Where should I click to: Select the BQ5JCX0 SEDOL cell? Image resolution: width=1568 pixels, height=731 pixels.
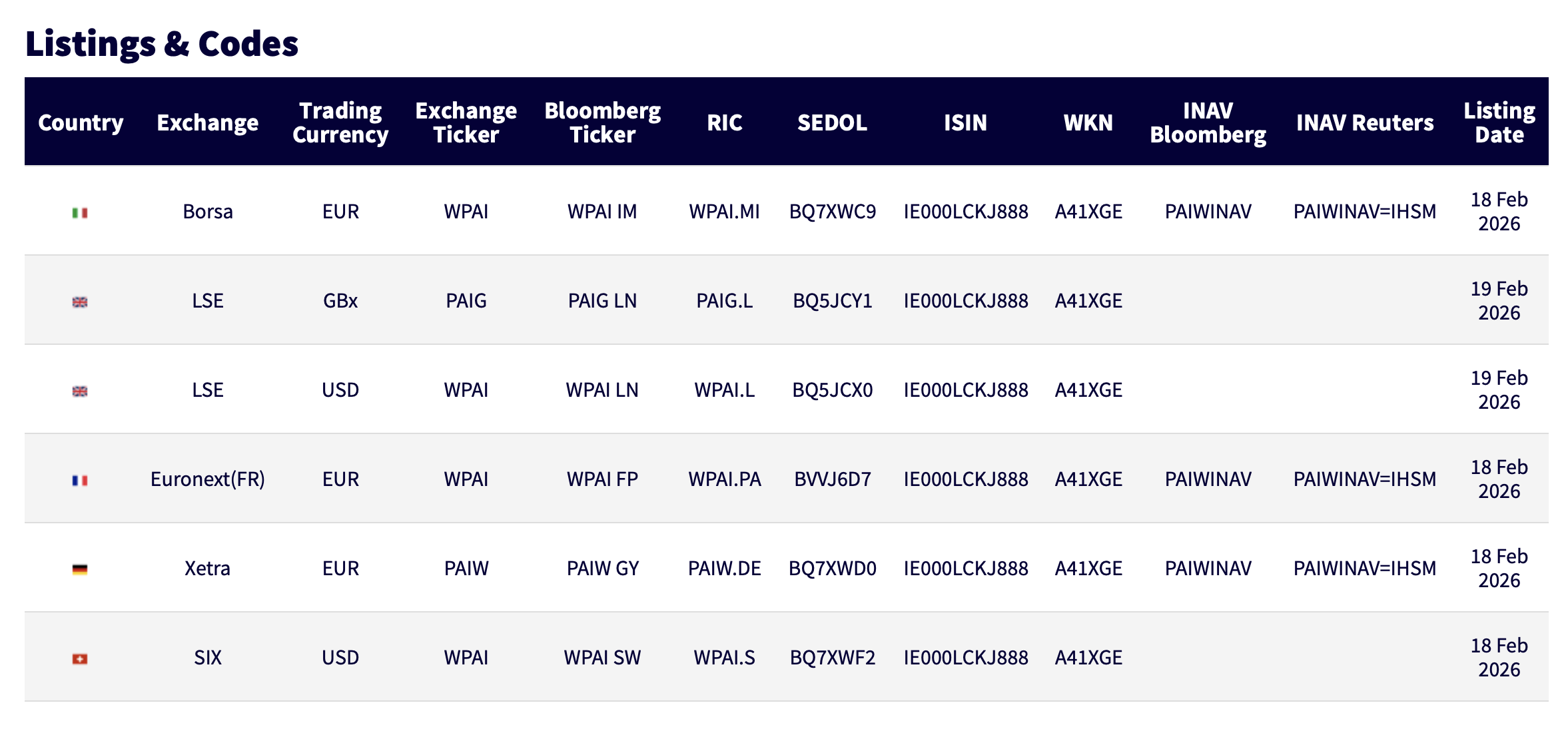pyautogui.click(x=832, y=390)
